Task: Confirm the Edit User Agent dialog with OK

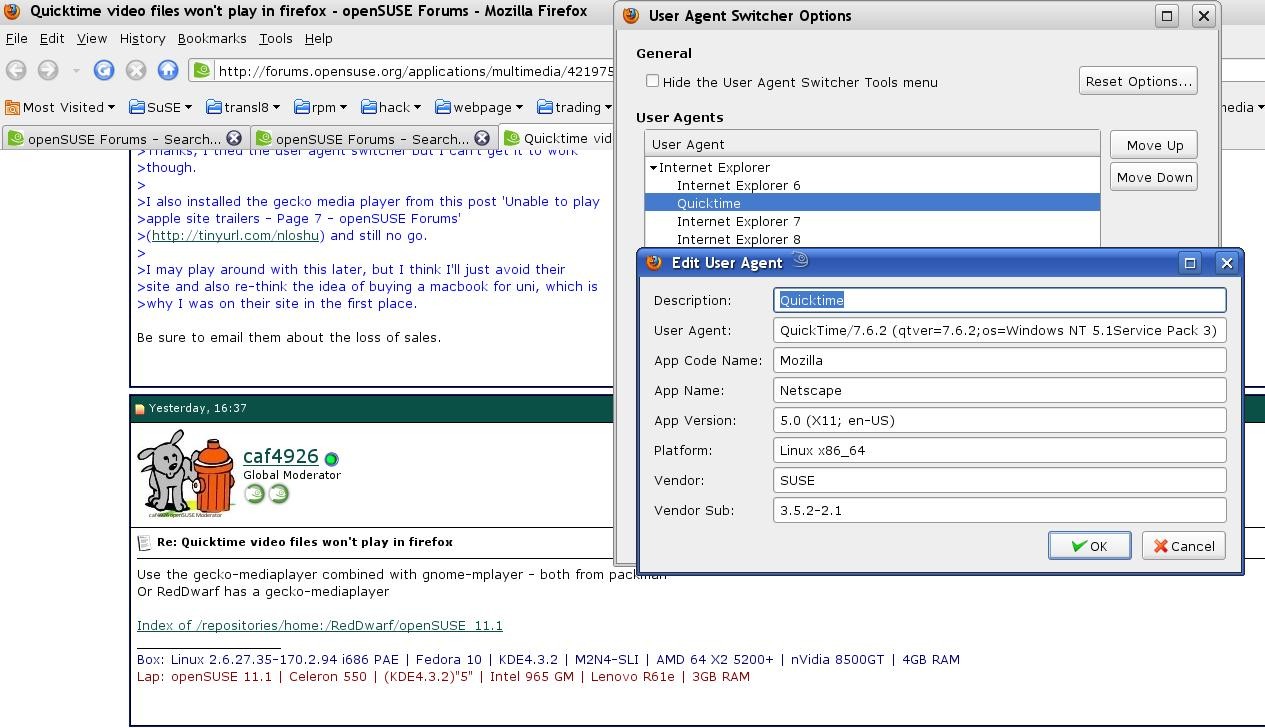Action: tap(1089, 546)
